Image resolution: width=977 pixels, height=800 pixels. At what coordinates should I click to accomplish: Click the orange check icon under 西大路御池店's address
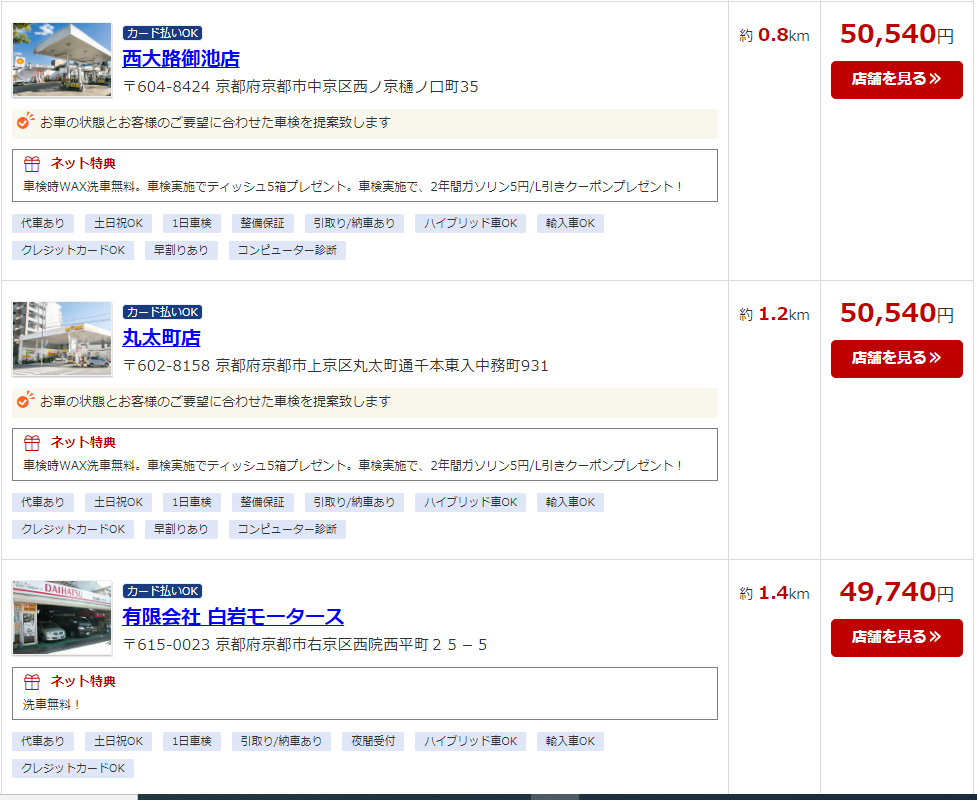(x=25, y=122)
